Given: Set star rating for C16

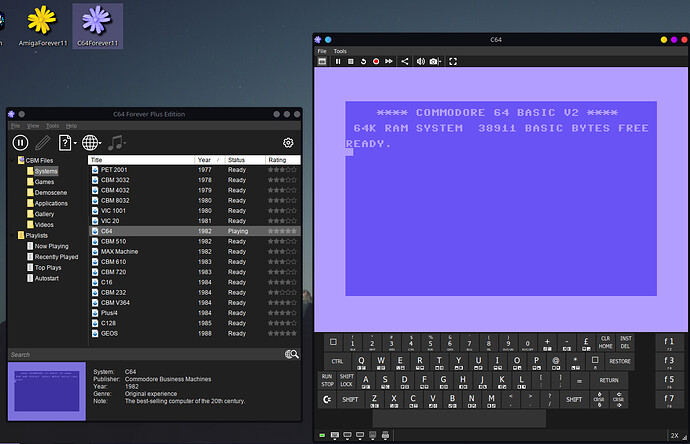Looking at the screenshot, I should tap(282, 283).
